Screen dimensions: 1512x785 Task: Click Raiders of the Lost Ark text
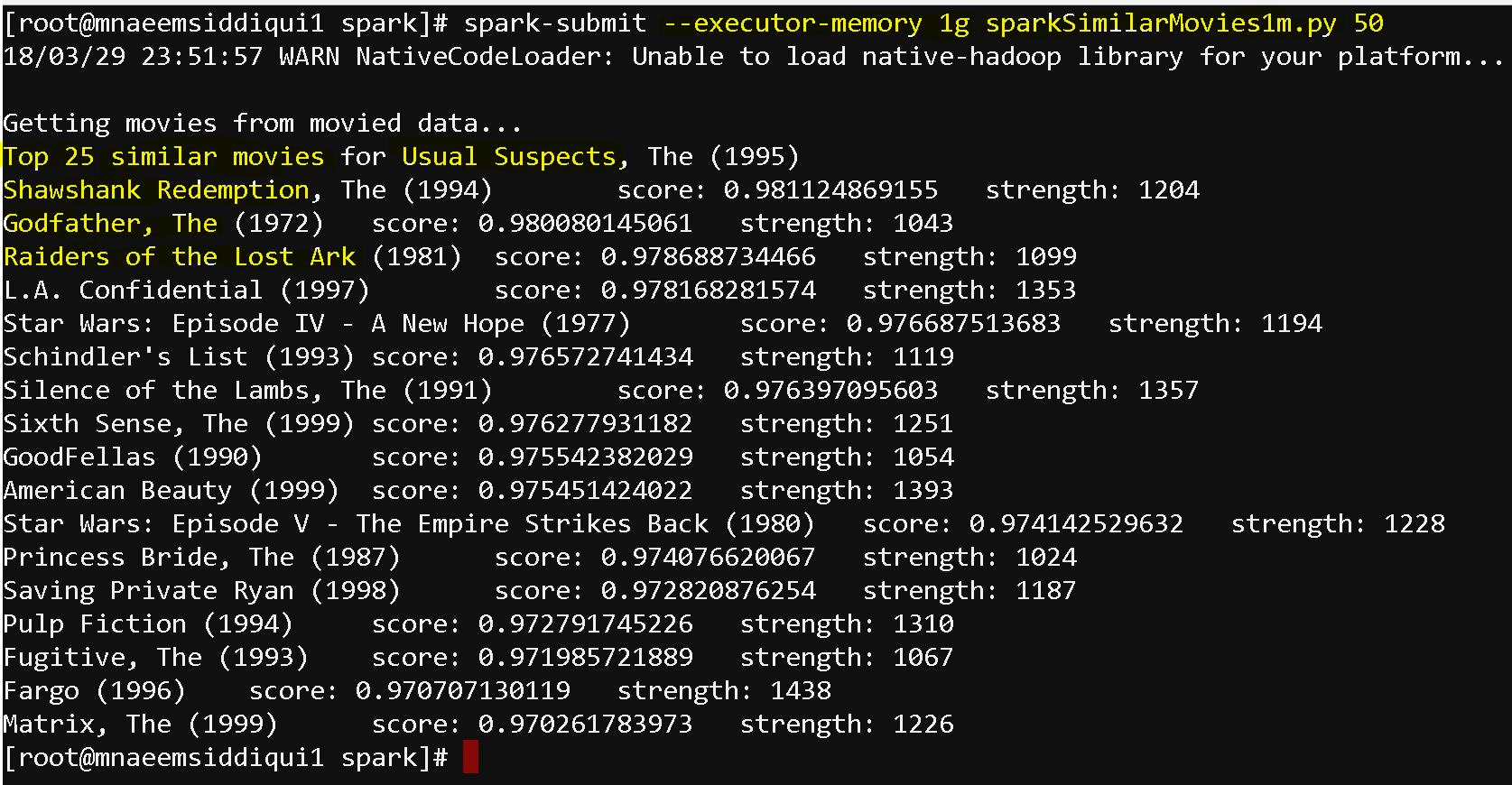pyautogui.click(x=180, y=257)
